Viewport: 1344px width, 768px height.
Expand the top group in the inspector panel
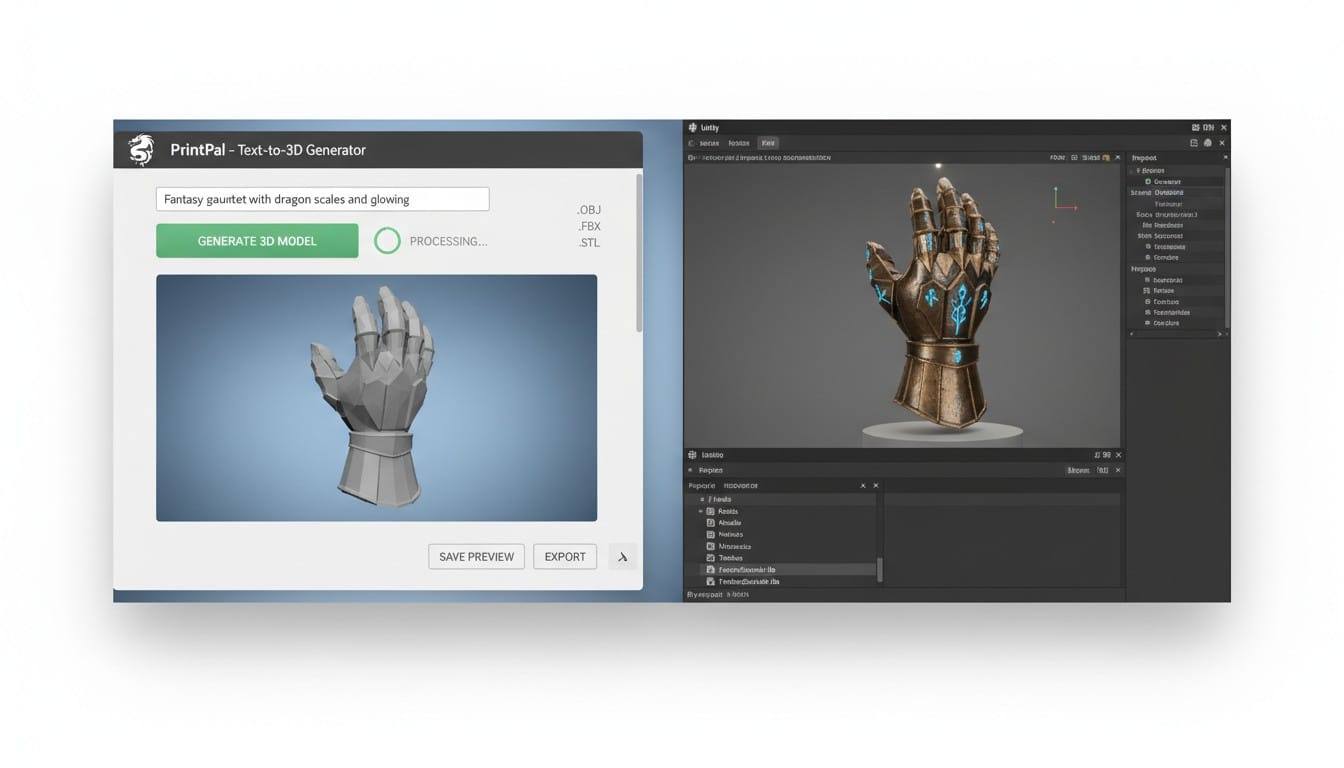point(1138,171)
